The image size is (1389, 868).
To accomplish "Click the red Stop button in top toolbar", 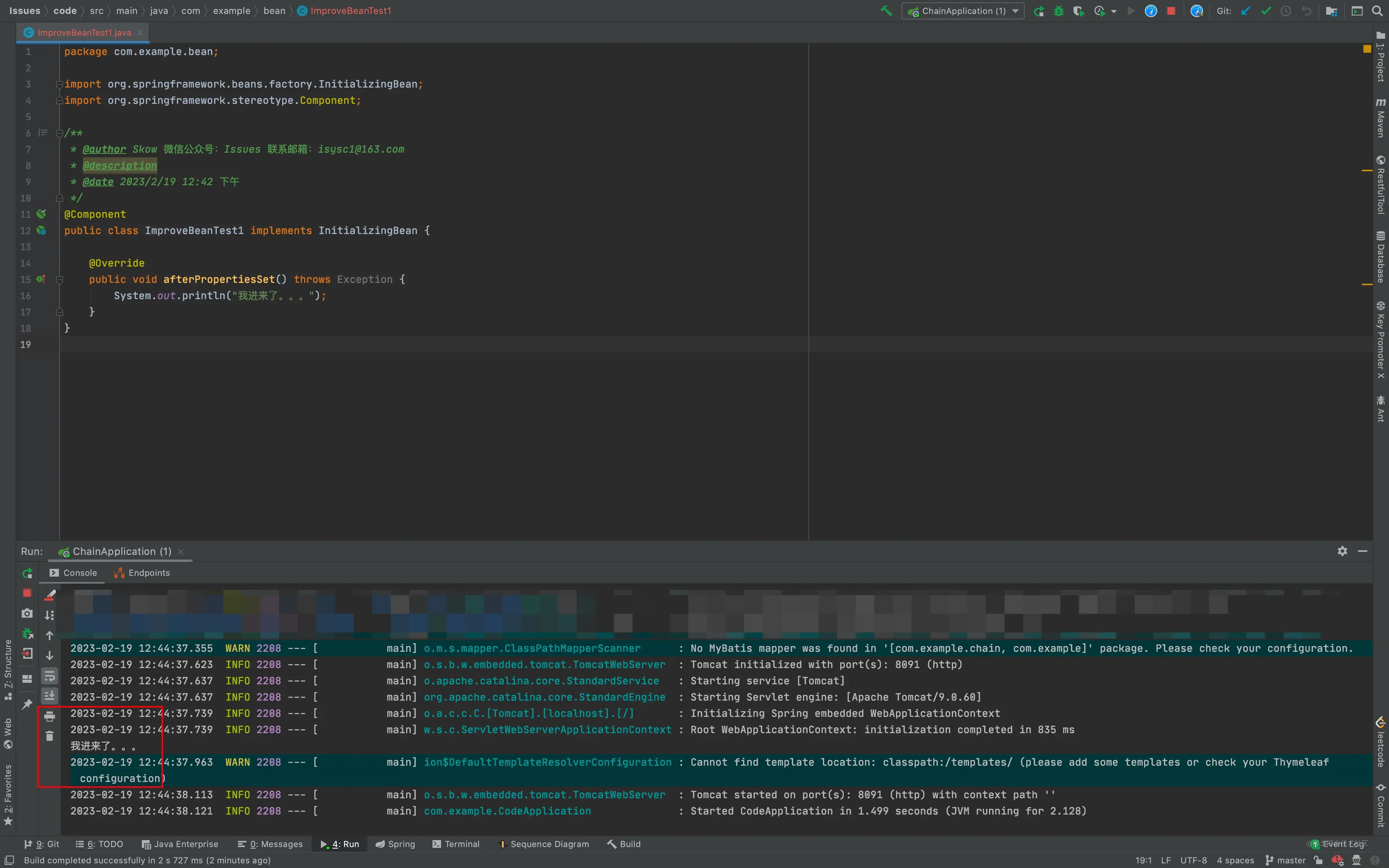I will click(1171, 11).
